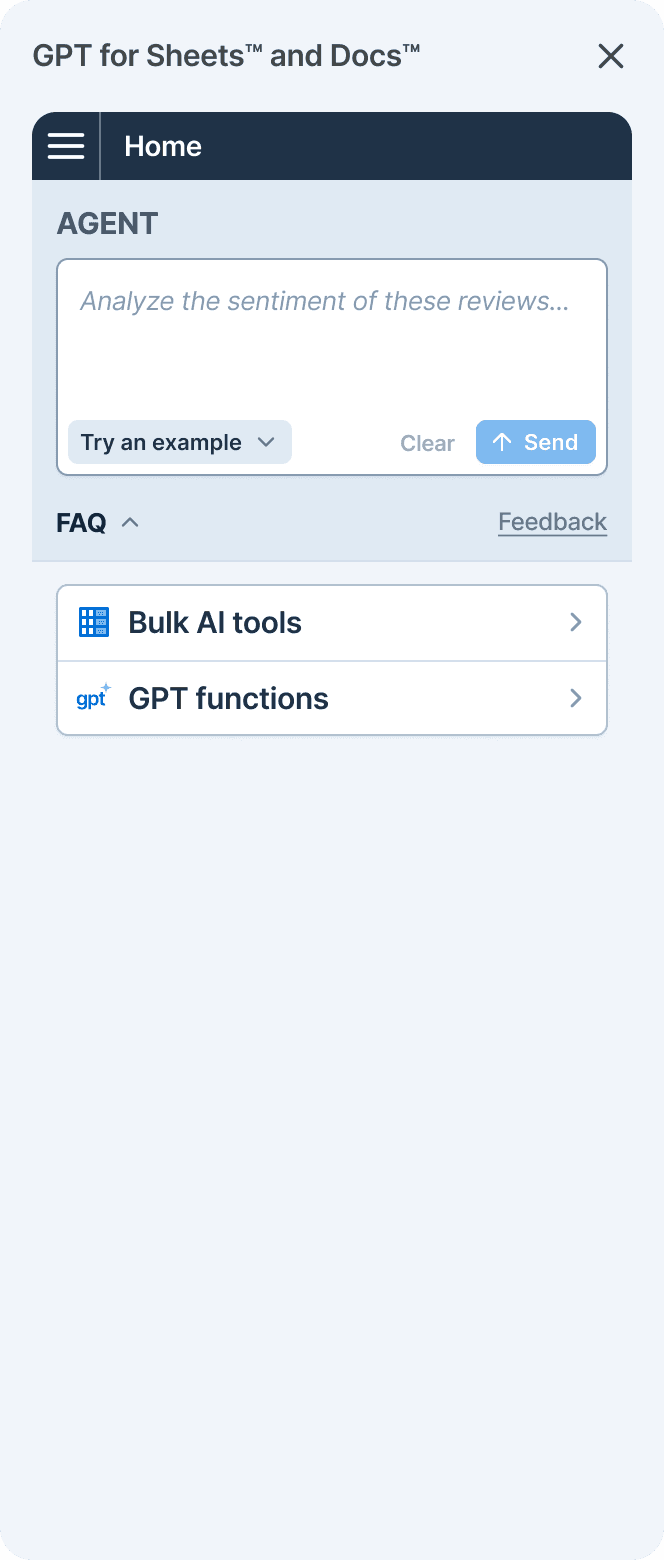
Task: Click the upward arrow inside the Send button
Action: point(503,441)
